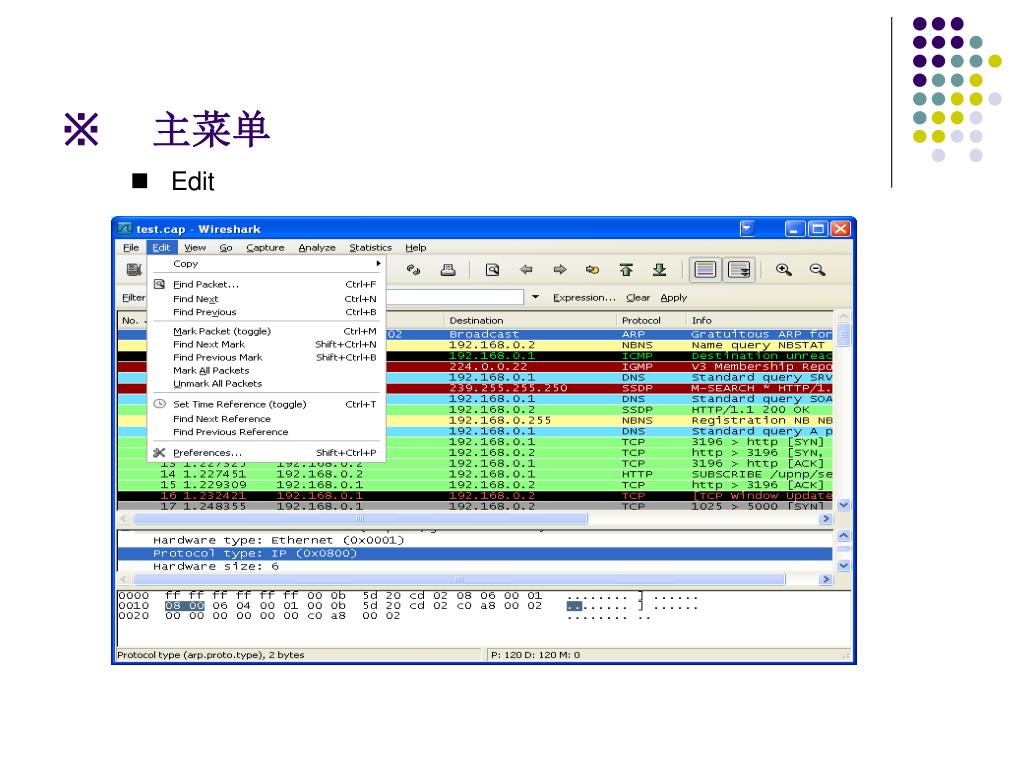Choose Find Next Reference

(267, 419)
